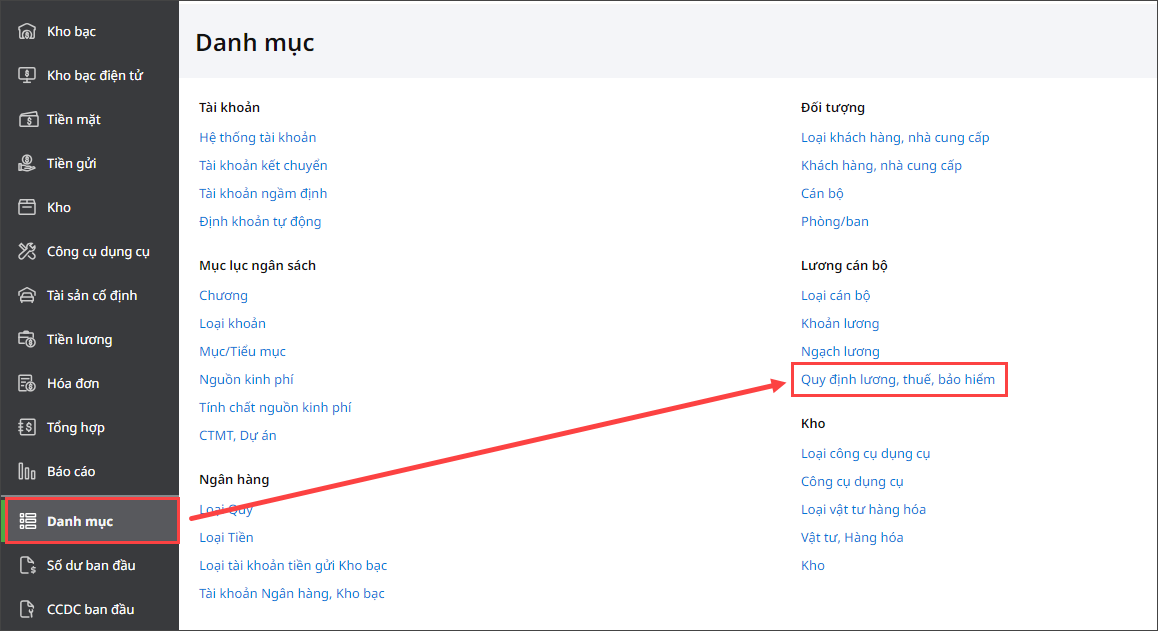
Task: Click Tài sản cố định menu label
Action: pos(92,296)
